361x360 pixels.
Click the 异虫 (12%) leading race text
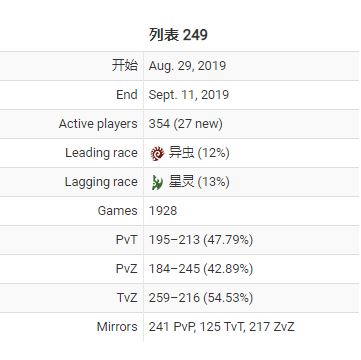point(199,153)
